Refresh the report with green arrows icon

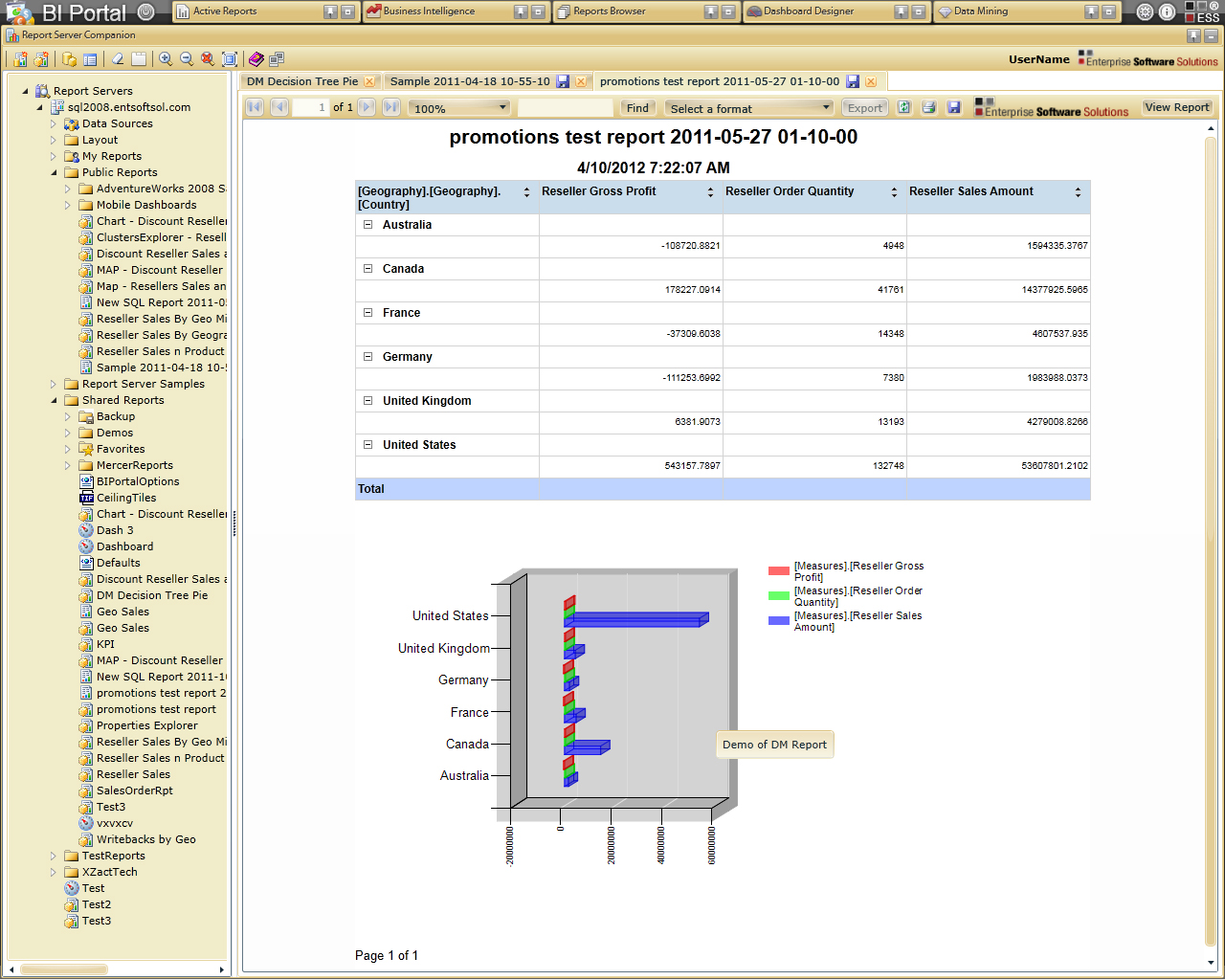pos(903,107)
